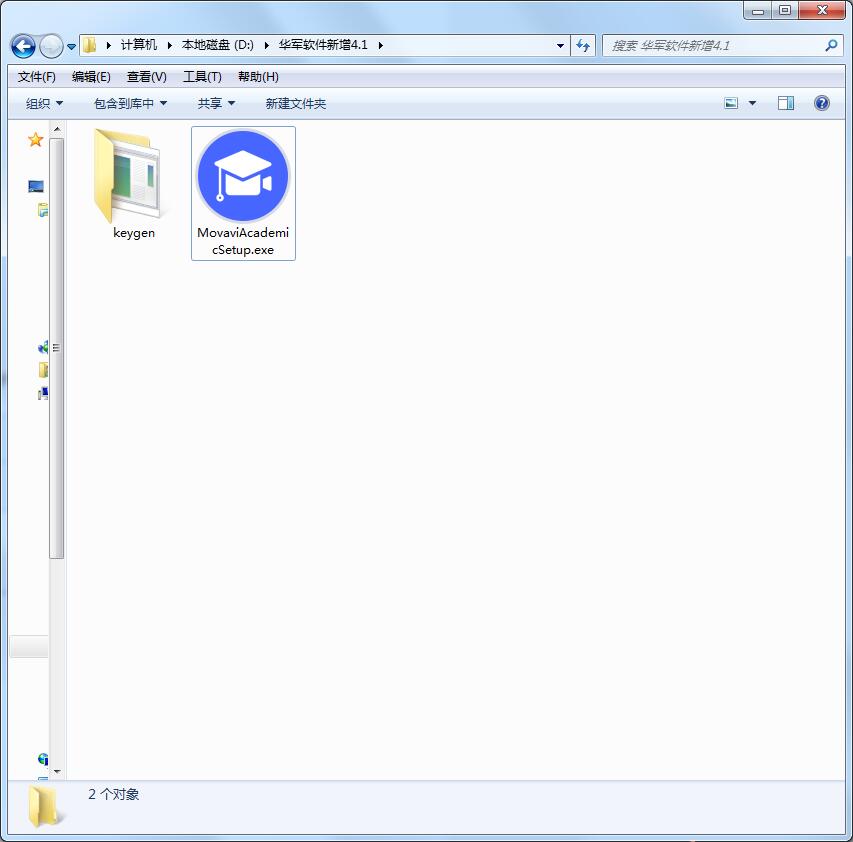Screen dimensions: 853x842
Task: Click the navigation pane scroll up arrow
Action: pos(57,129)
